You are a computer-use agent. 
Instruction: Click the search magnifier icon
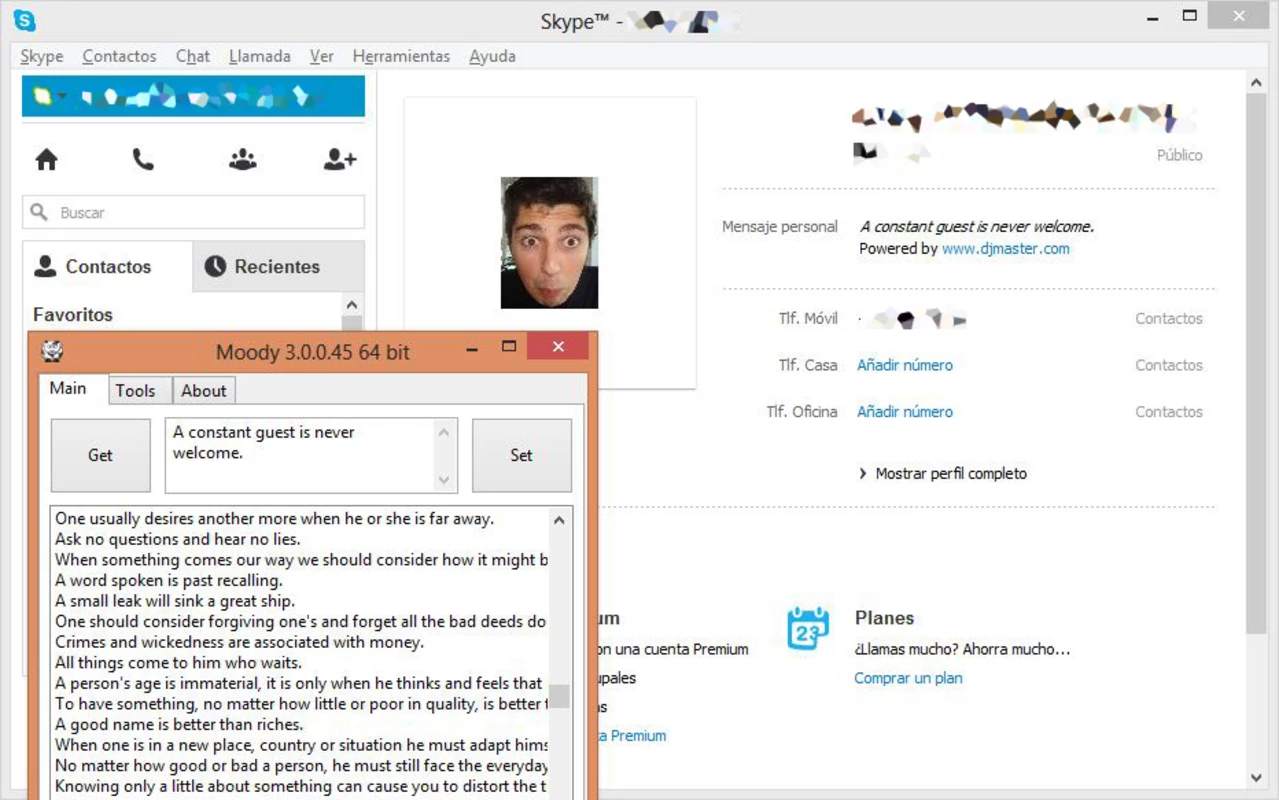point(39,212)
